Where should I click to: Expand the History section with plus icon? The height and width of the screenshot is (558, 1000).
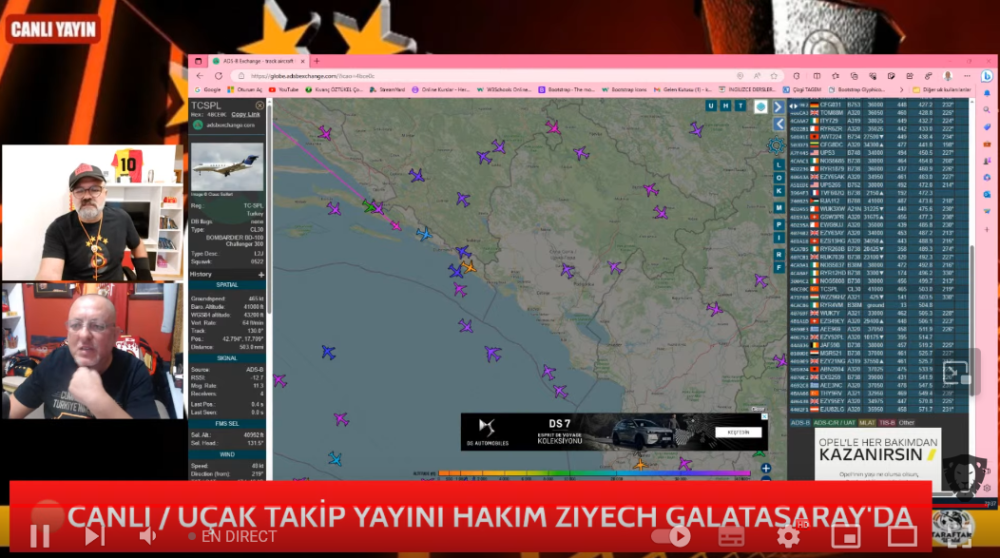click(261, 274)
